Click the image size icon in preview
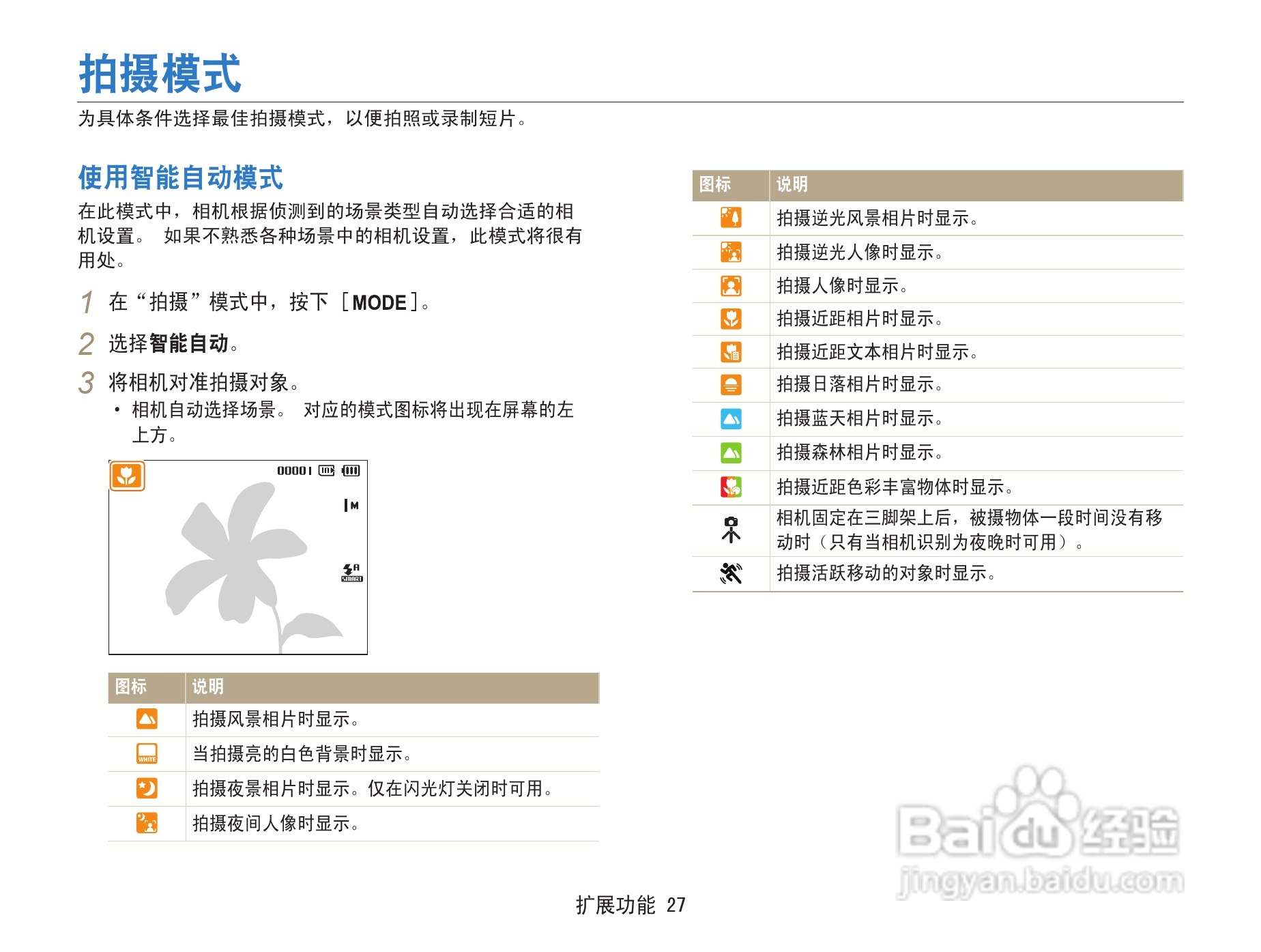Viewport: 1261px width, 952px height. click(x=351, y=505)
